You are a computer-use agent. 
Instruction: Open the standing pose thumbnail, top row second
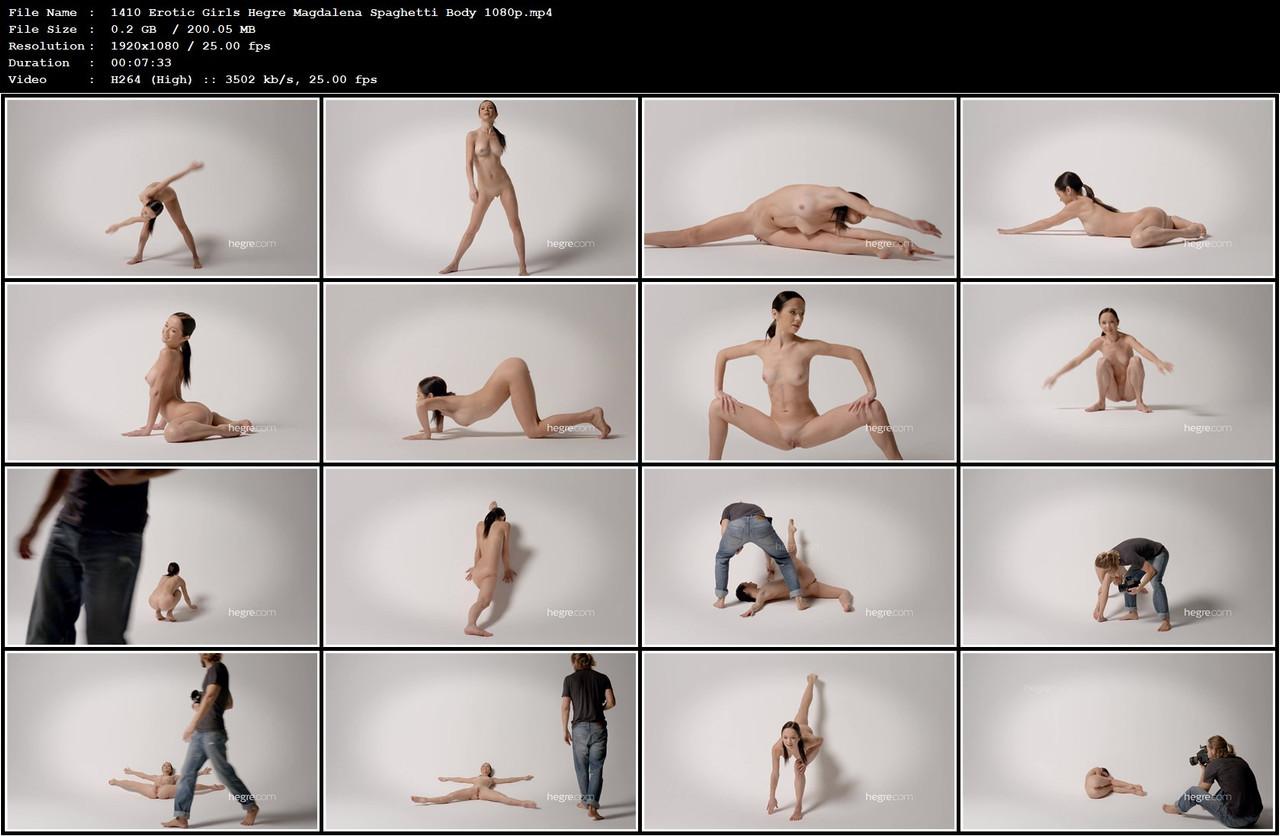click(x=480, y=186)
